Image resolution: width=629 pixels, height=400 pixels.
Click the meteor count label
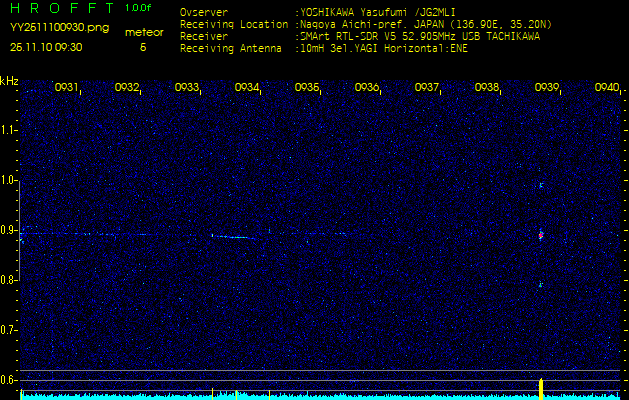[144, 33]
